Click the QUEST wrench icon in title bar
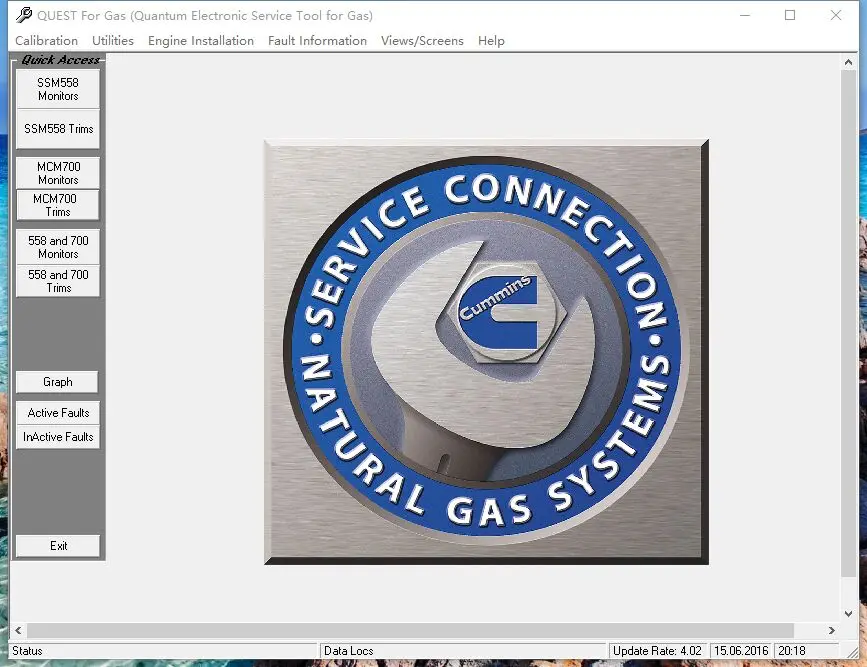 point(24,15)
